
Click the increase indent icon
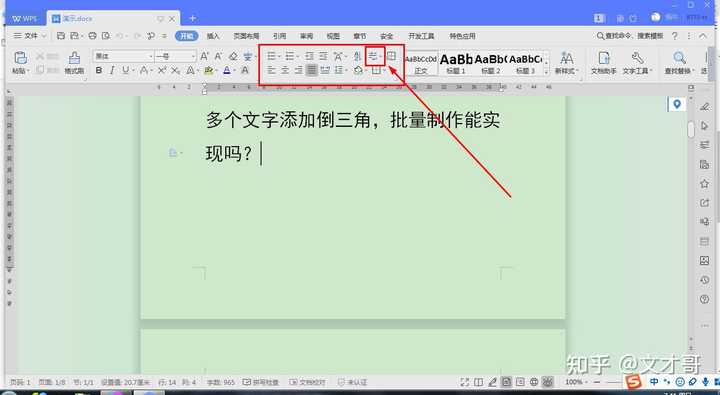[323, 56]
